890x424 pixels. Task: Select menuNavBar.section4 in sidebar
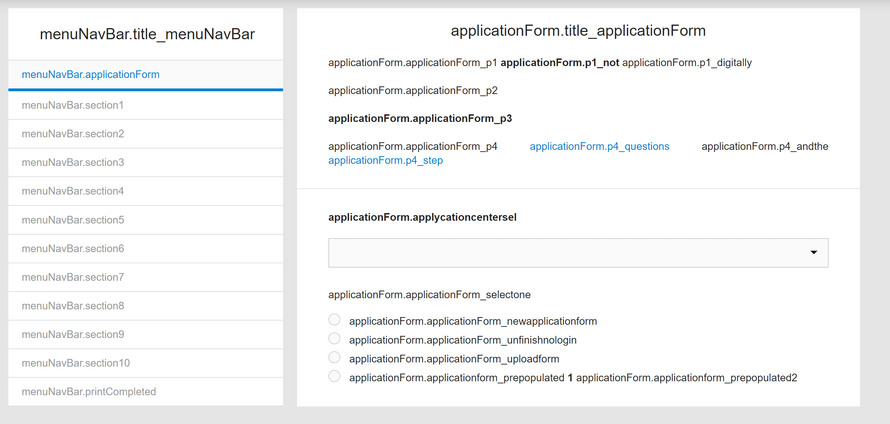[145, 191]
